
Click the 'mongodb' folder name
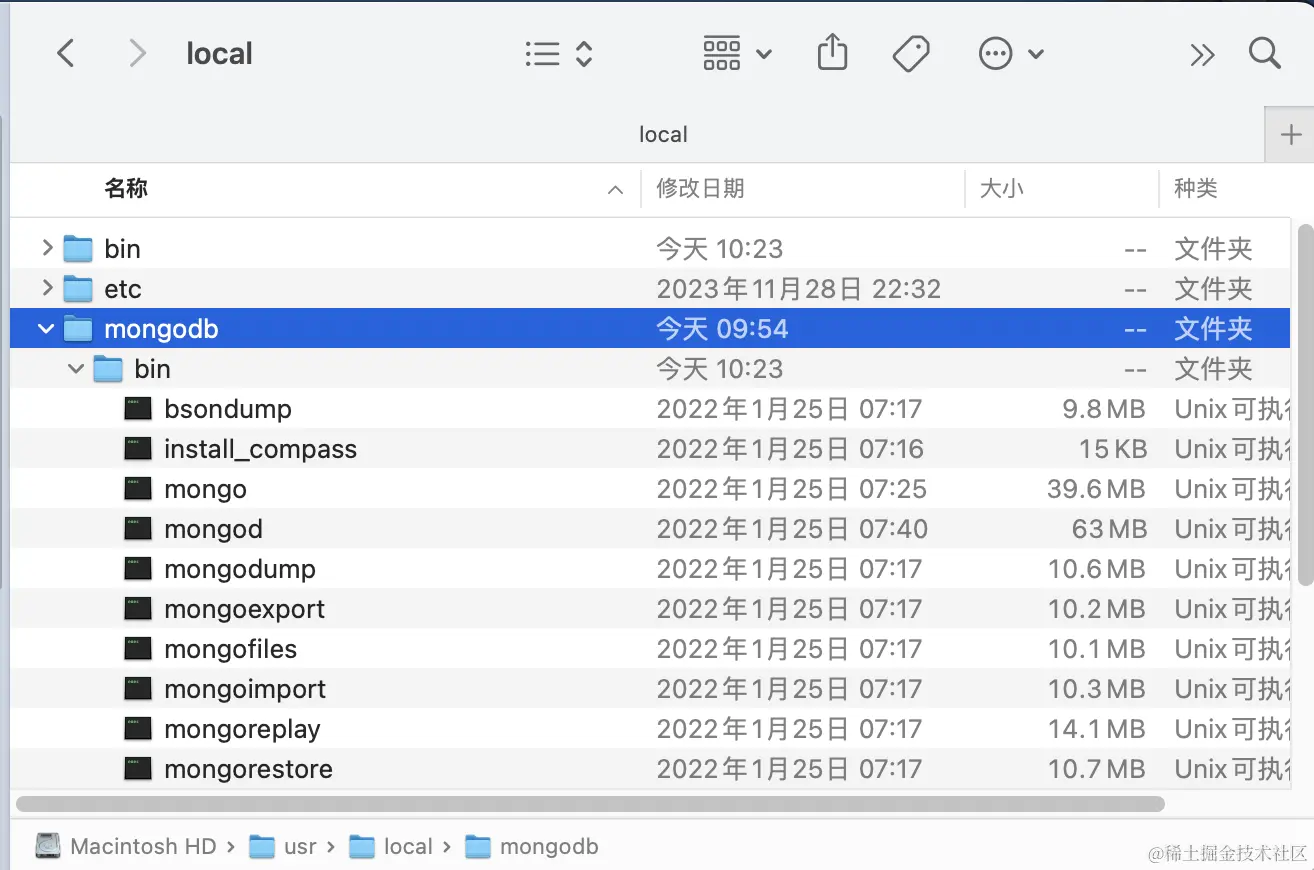(x=161, y=329)
